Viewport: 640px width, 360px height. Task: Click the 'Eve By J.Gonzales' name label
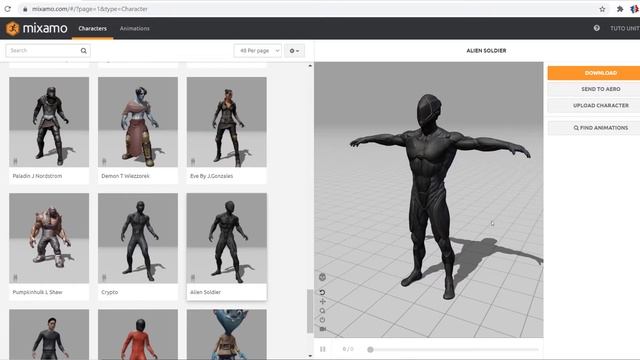211,176
